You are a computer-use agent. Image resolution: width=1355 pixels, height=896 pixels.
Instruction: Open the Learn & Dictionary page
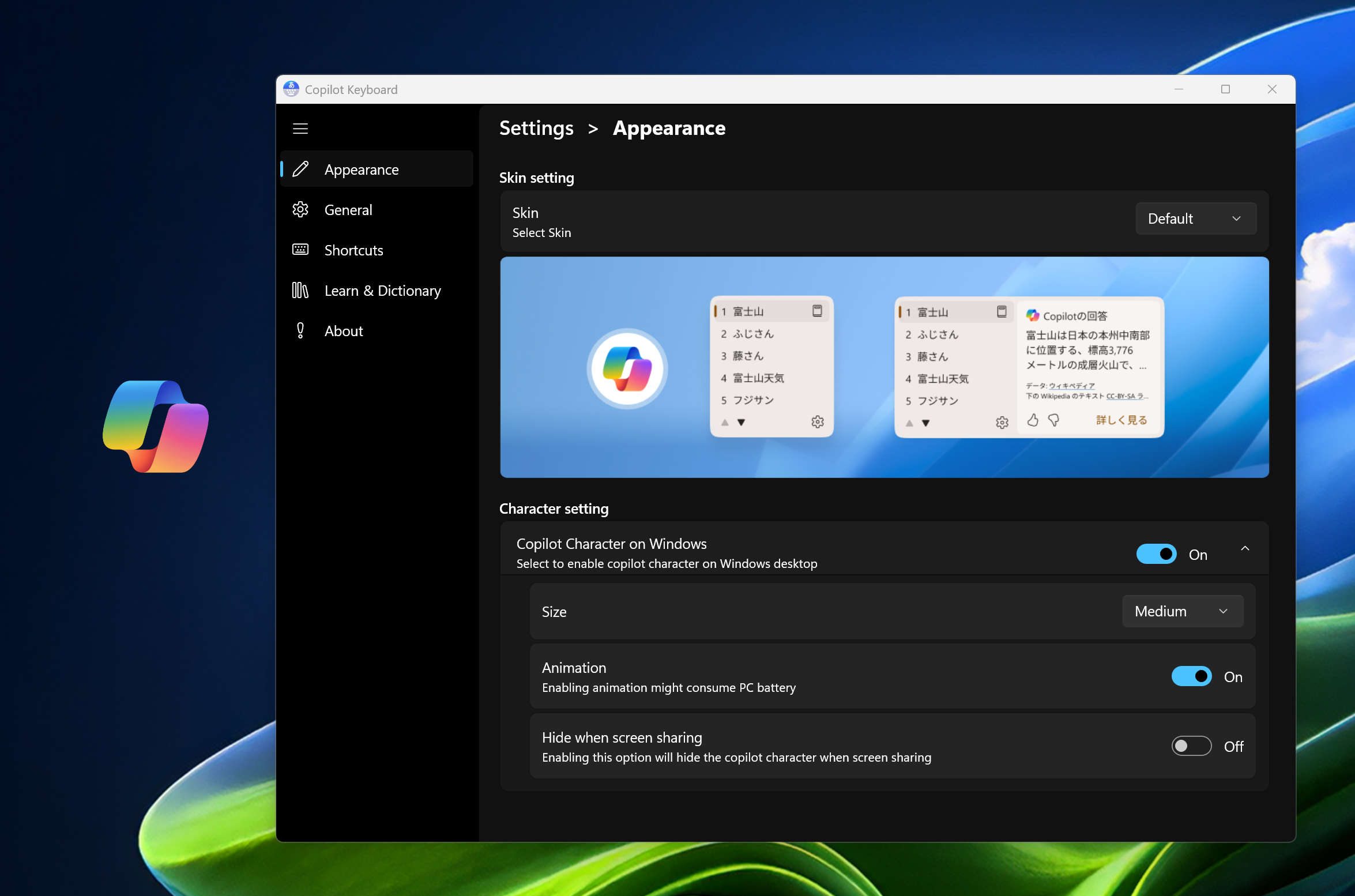382,291
